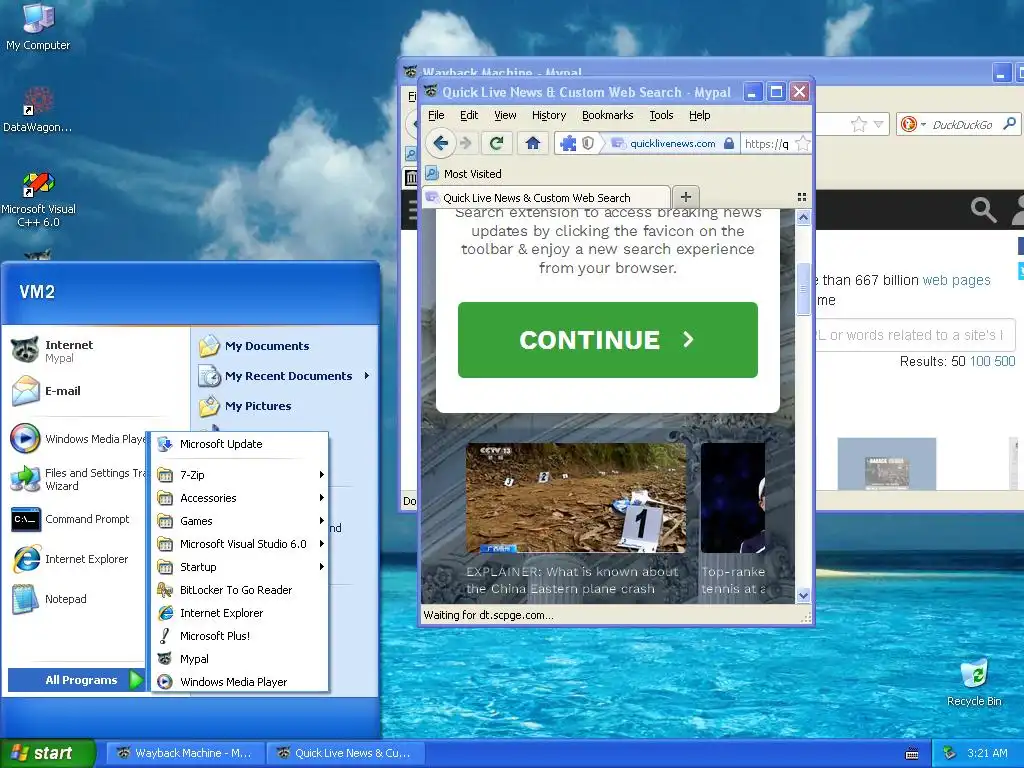The image size is (1024, 768).
Task: Switch to Wayback Machine taskbar button
Action: point(185,753)
